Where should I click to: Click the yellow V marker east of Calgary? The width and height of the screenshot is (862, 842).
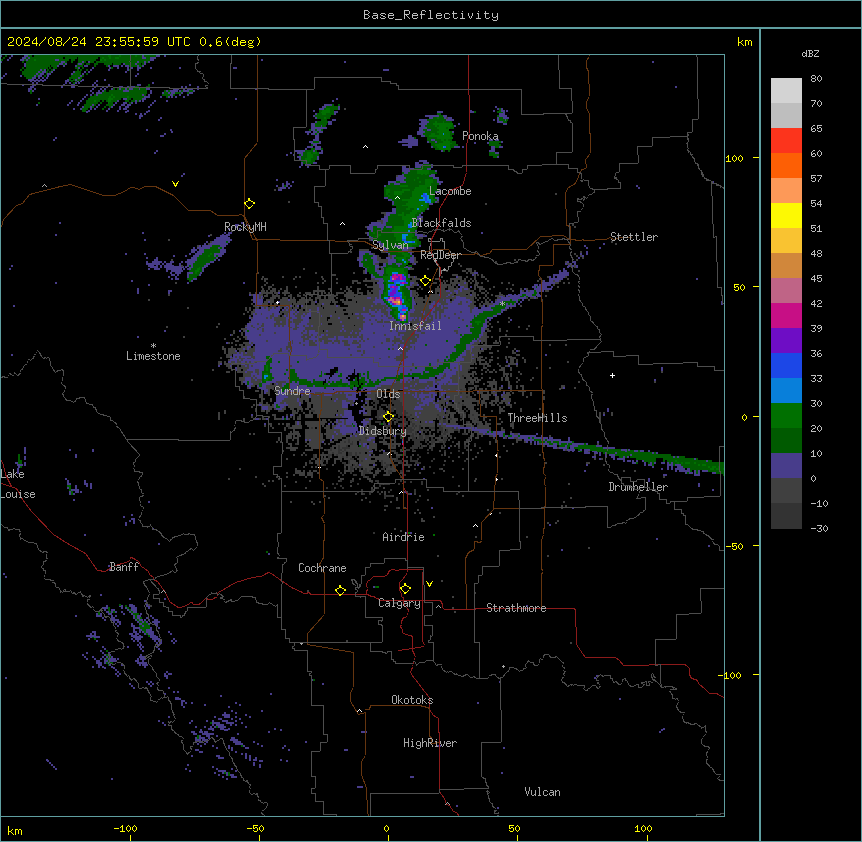(x=429, y=584)
